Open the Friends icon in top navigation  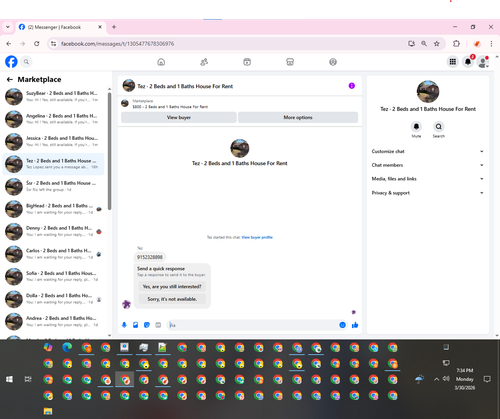[204, 62]
